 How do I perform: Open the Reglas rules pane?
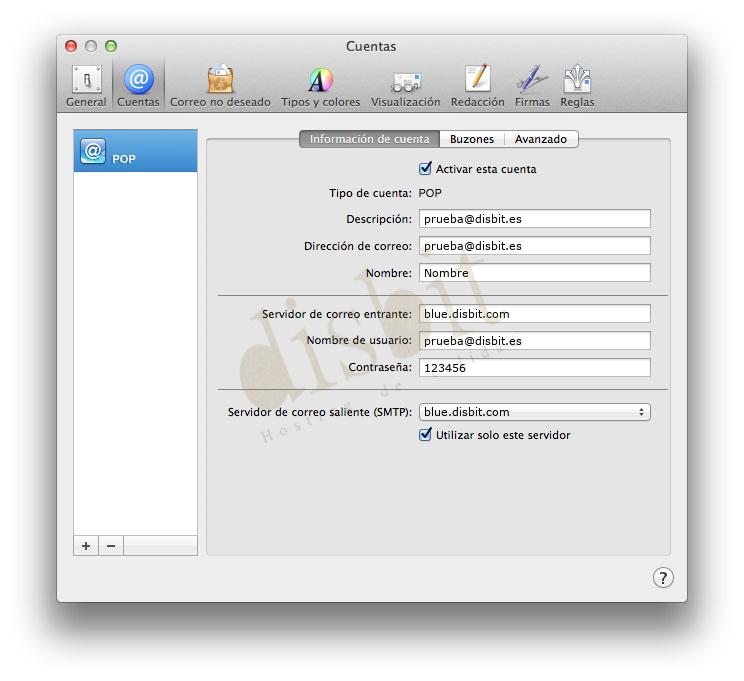(x=577, y=86)
